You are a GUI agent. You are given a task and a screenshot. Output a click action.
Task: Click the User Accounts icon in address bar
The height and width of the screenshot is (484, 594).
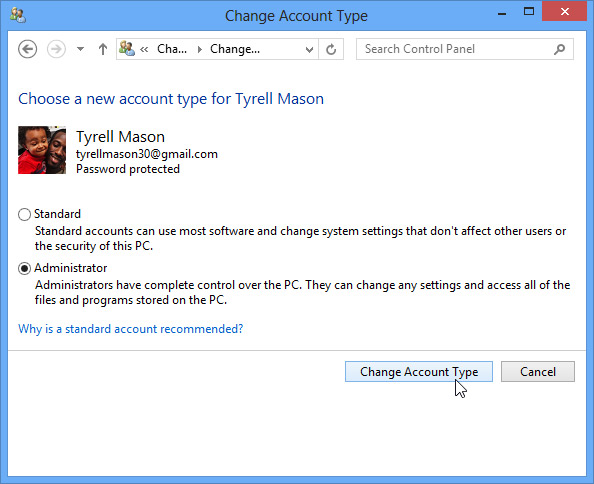point(127,49)
